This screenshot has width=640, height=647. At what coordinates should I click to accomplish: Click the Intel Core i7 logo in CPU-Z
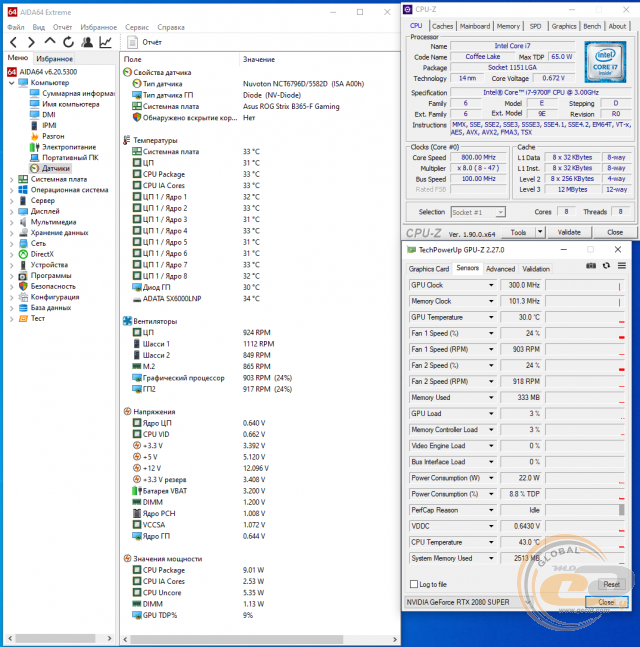point(605,62)
